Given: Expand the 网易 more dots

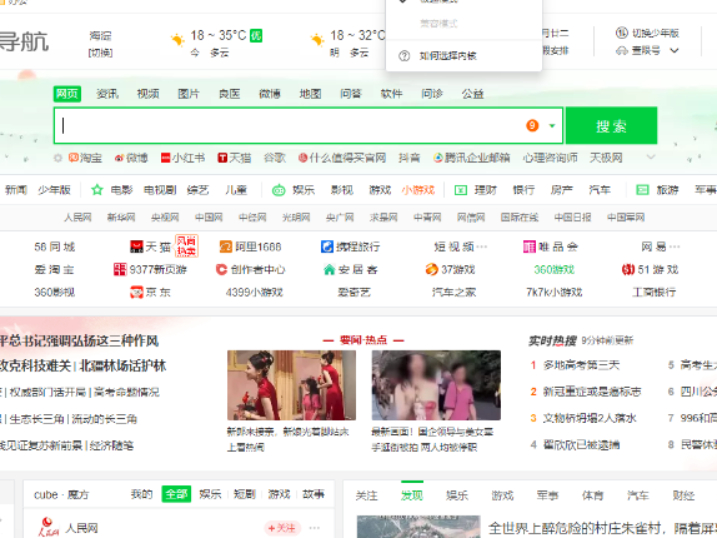Looking at the screenshot, I should tap(674, 247).
